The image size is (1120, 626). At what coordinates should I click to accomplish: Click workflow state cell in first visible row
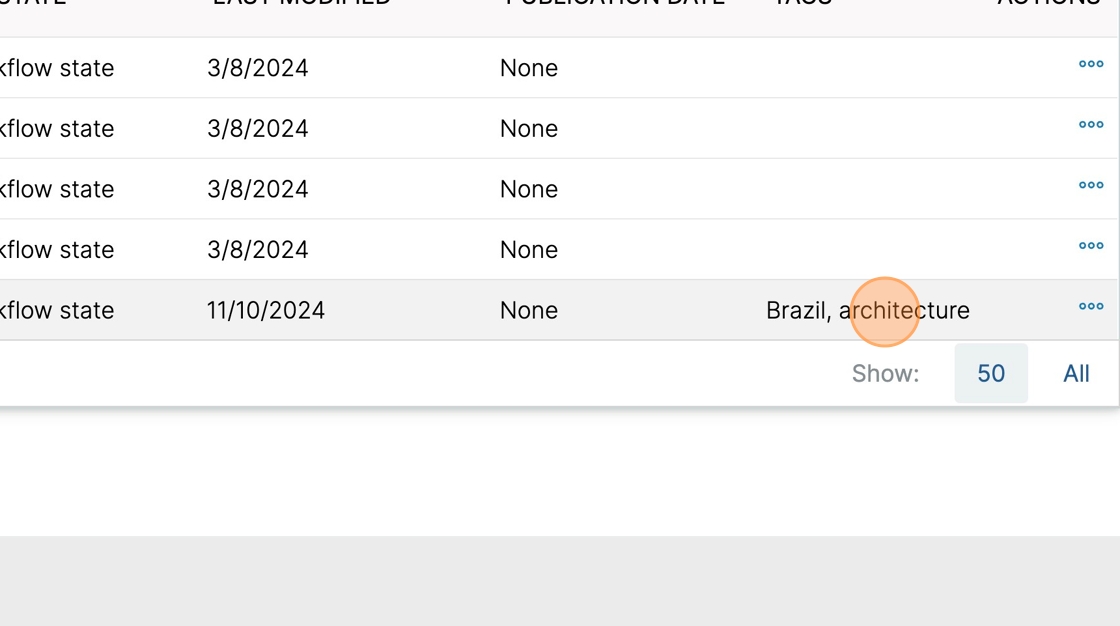point(57,68)
